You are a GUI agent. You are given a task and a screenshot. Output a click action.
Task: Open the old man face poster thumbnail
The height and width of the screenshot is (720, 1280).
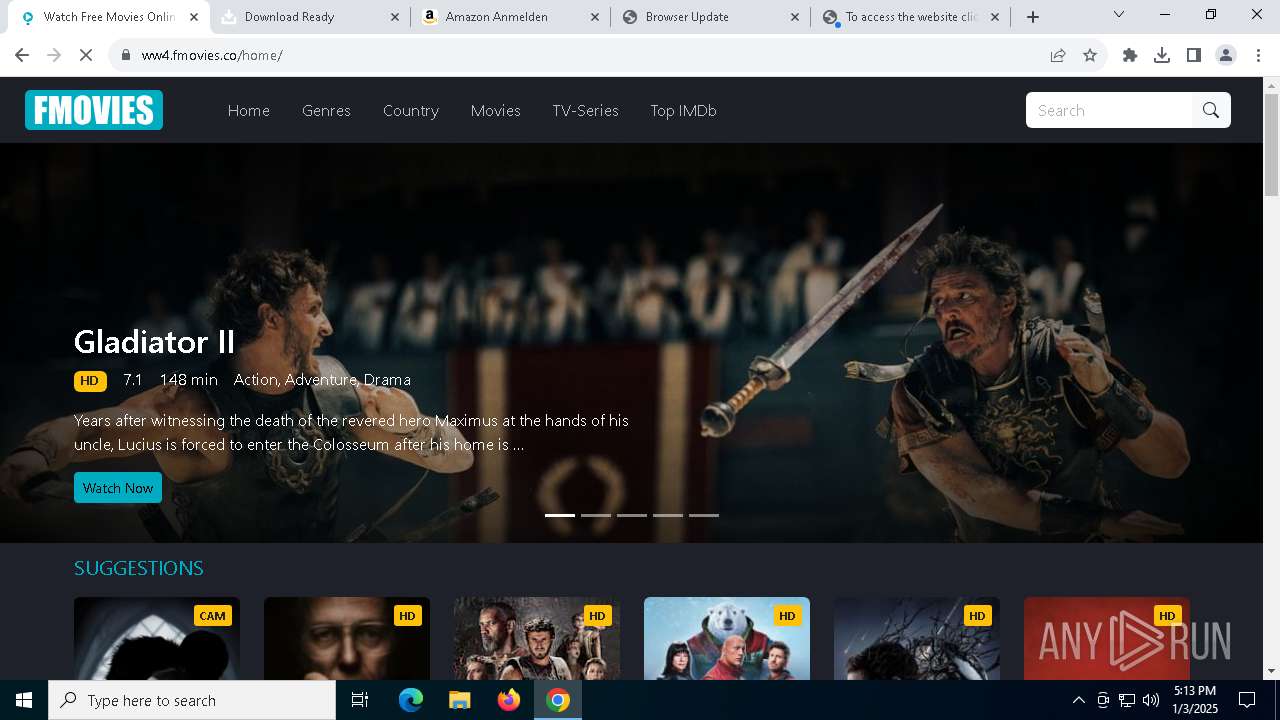(347, 638)
